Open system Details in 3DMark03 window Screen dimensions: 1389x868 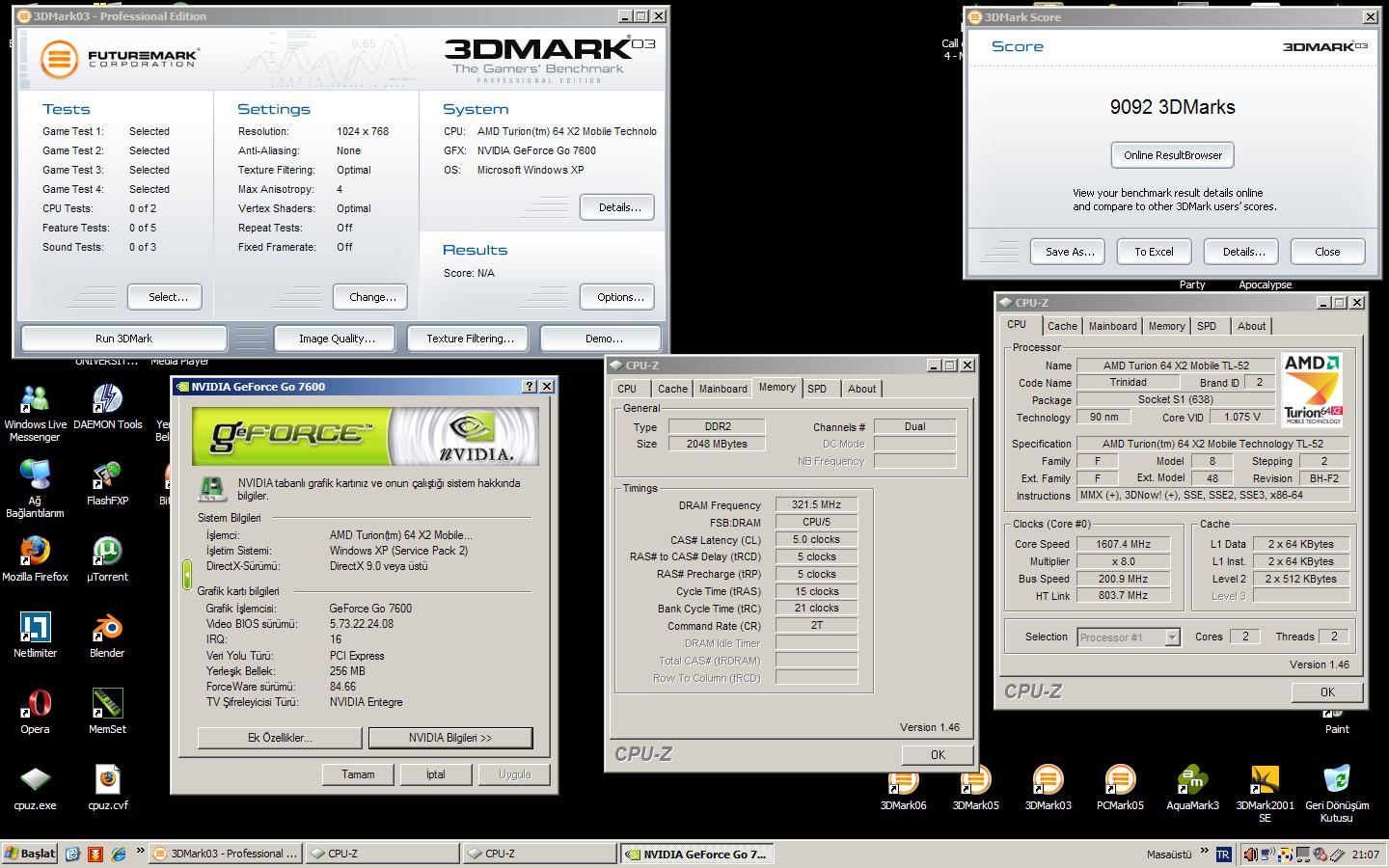click(x=619, y=207)
